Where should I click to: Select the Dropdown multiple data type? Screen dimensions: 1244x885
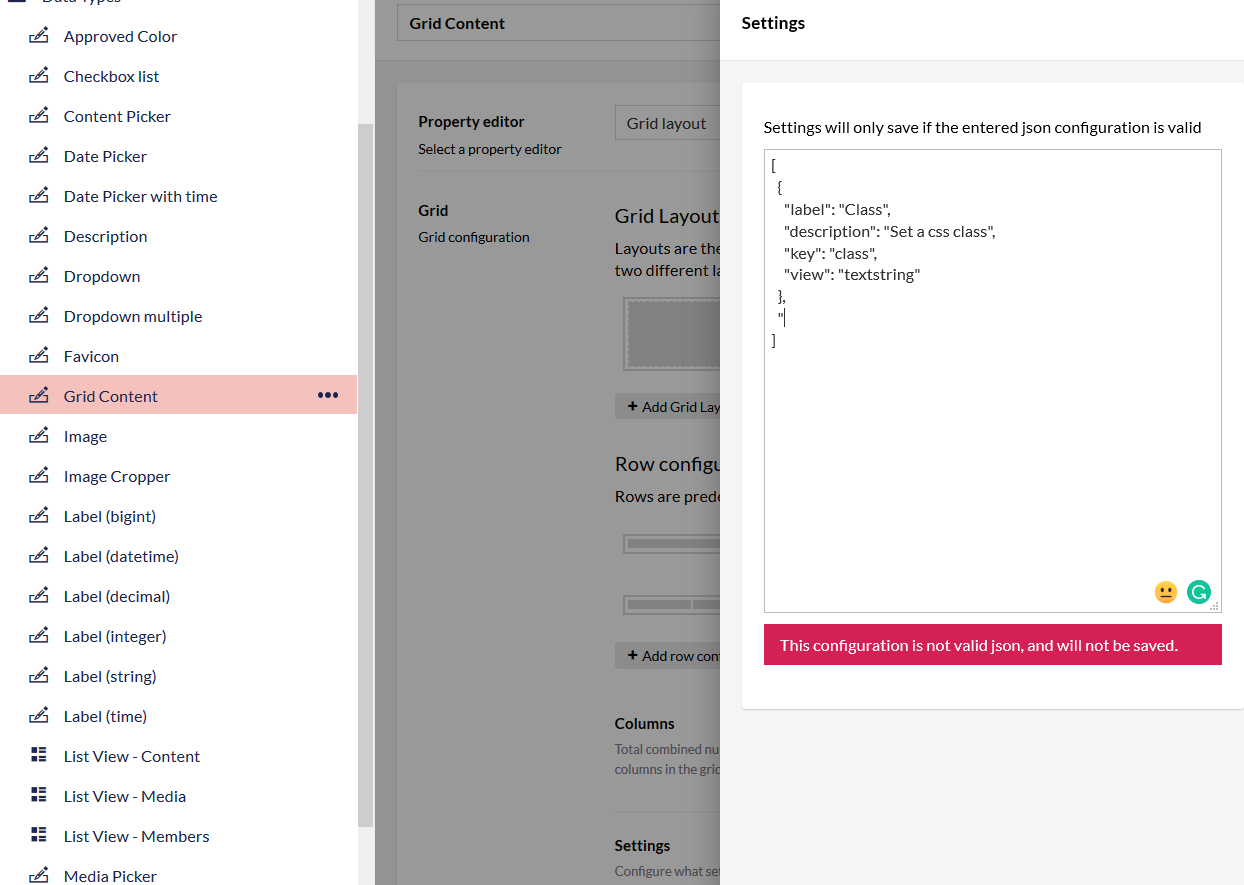[x=134, y=316]
